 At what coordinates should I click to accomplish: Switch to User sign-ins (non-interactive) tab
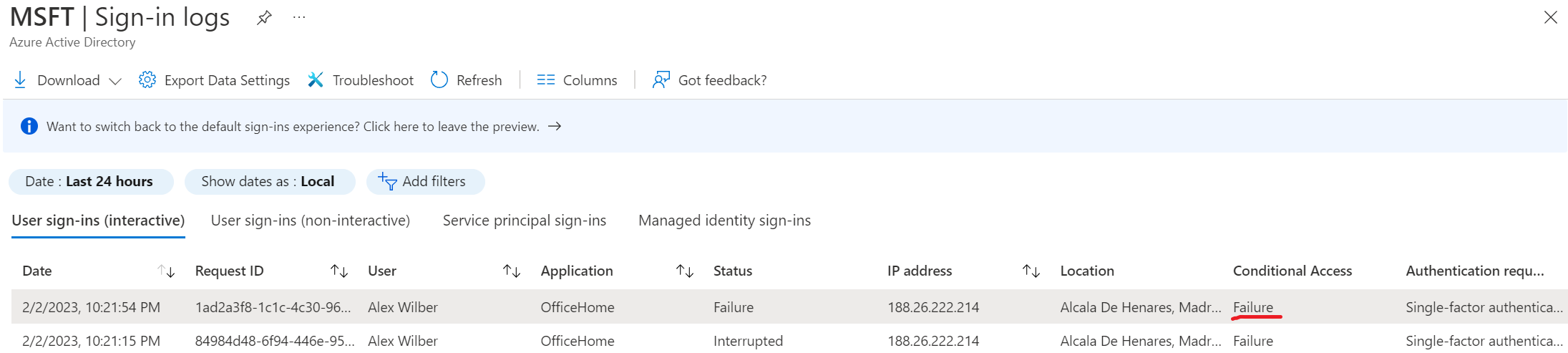(x=310, y=221)
